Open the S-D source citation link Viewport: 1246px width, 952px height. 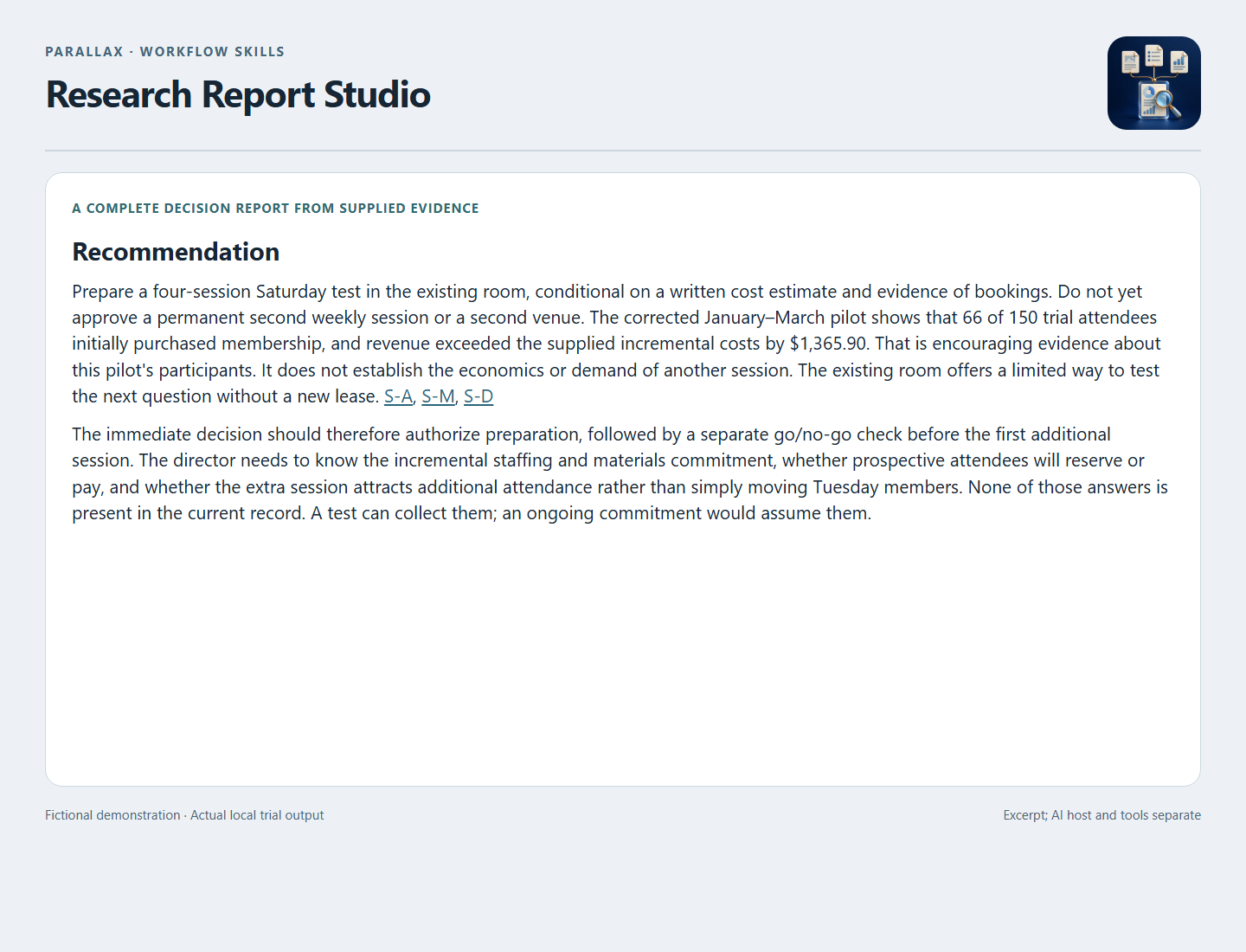[x=478, y=396]
